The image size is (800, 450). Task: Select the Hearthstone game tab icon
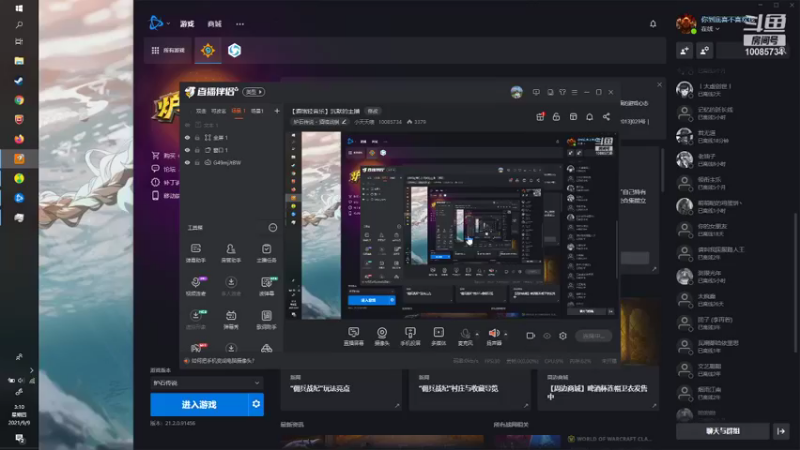point(208,50)
